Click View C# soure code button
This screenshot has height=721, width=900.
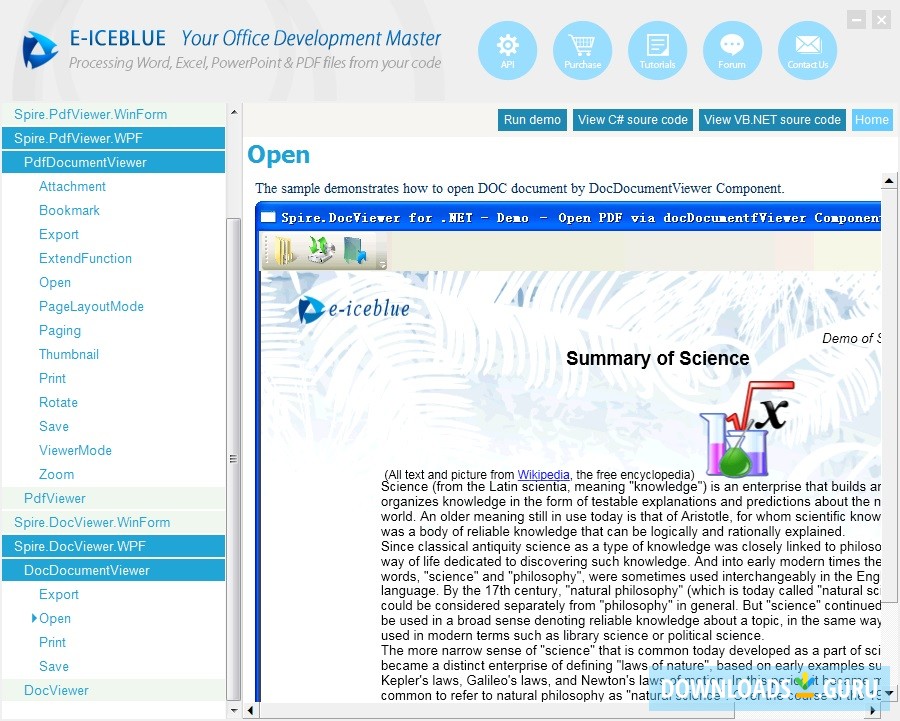633,120
